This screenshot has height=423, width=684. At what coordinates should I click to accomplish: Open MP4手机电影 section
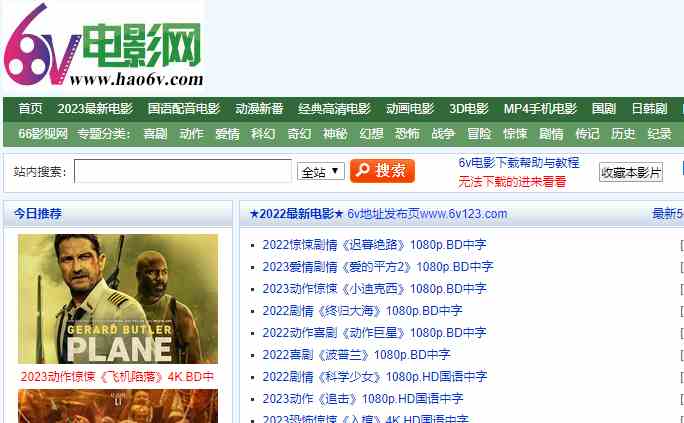(540, 109)
